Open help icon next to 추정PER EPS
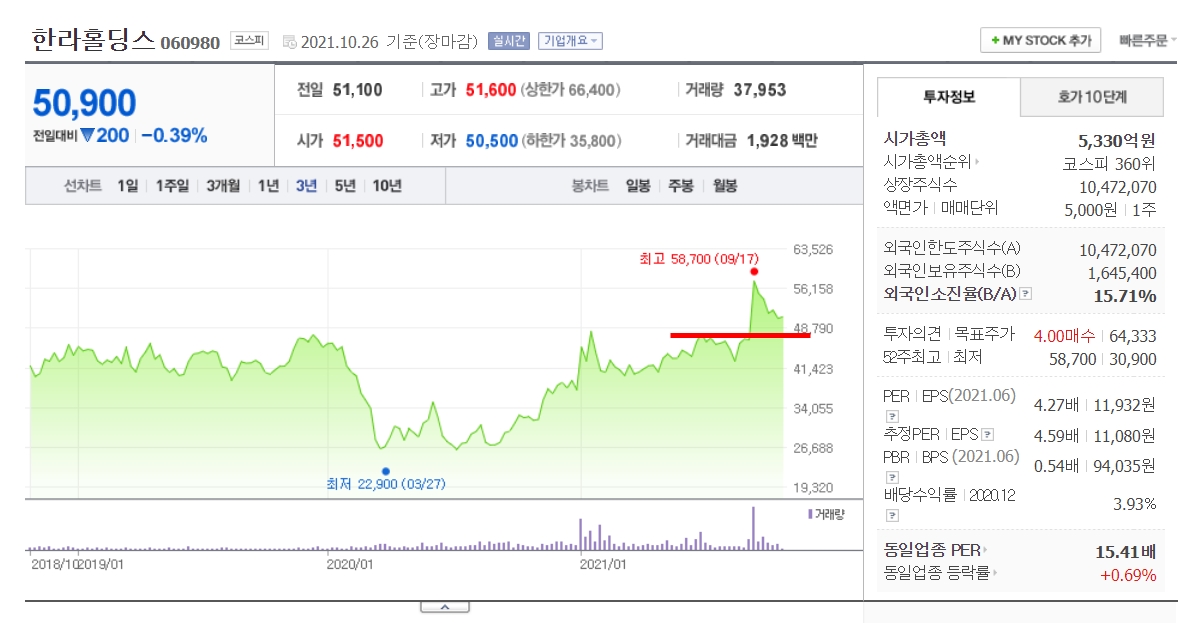Viewport: 1179px width, 623px height. [x=987, y=434]
